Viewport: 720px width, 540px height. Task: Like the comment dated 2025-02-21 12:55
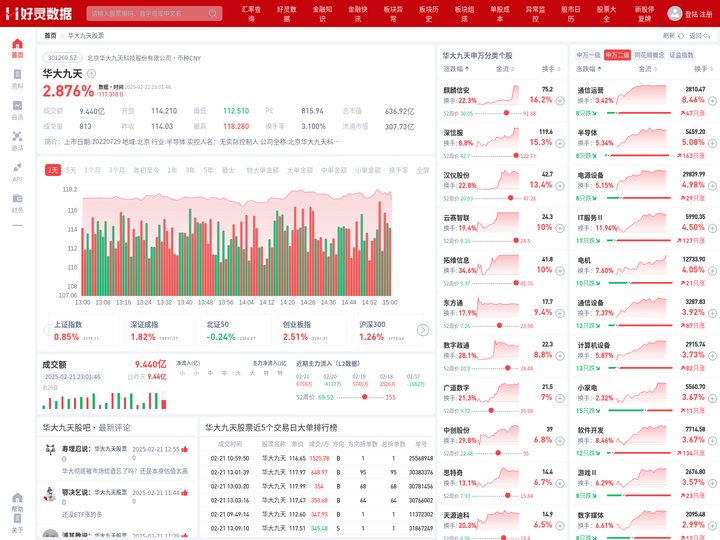click(185, 449)
